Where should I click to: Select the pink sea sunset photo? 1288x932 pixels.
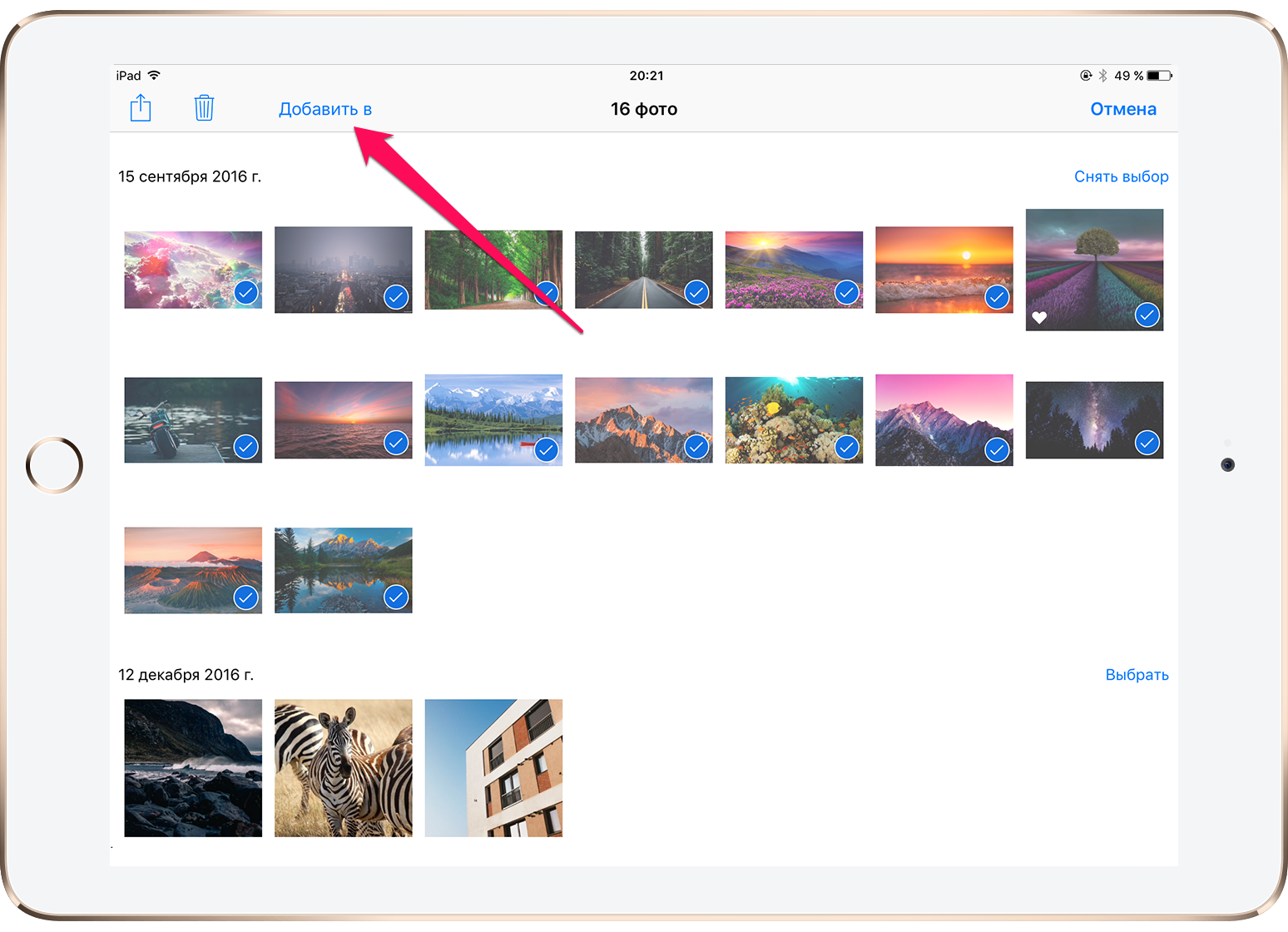pos(344,420)
